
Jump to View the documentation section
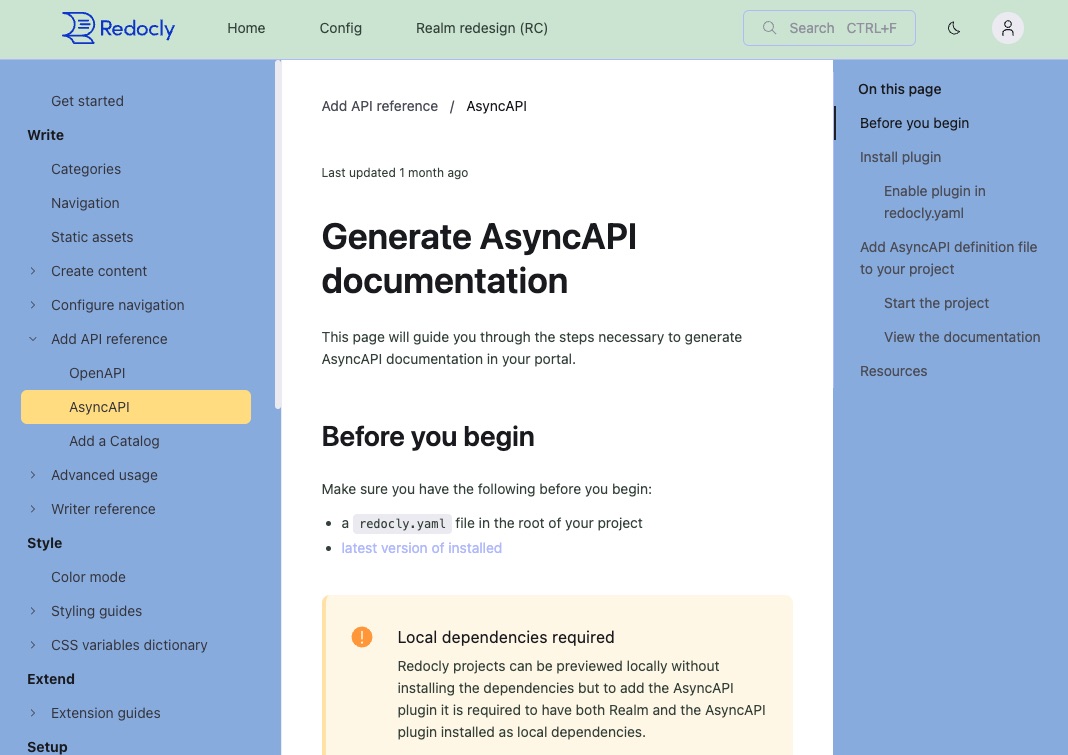(962, 337)
